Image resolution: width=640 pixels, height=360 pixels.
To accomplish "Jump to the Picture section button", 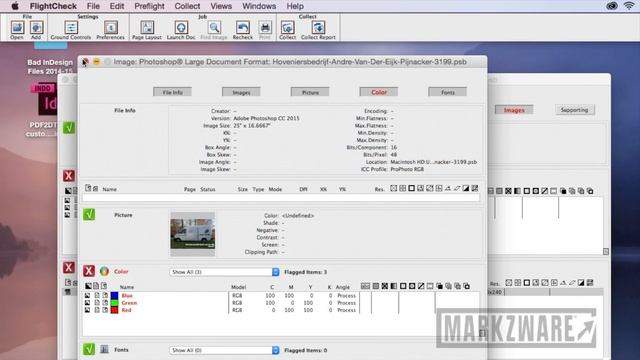I will pyautogui.click(x=310, y=92).
